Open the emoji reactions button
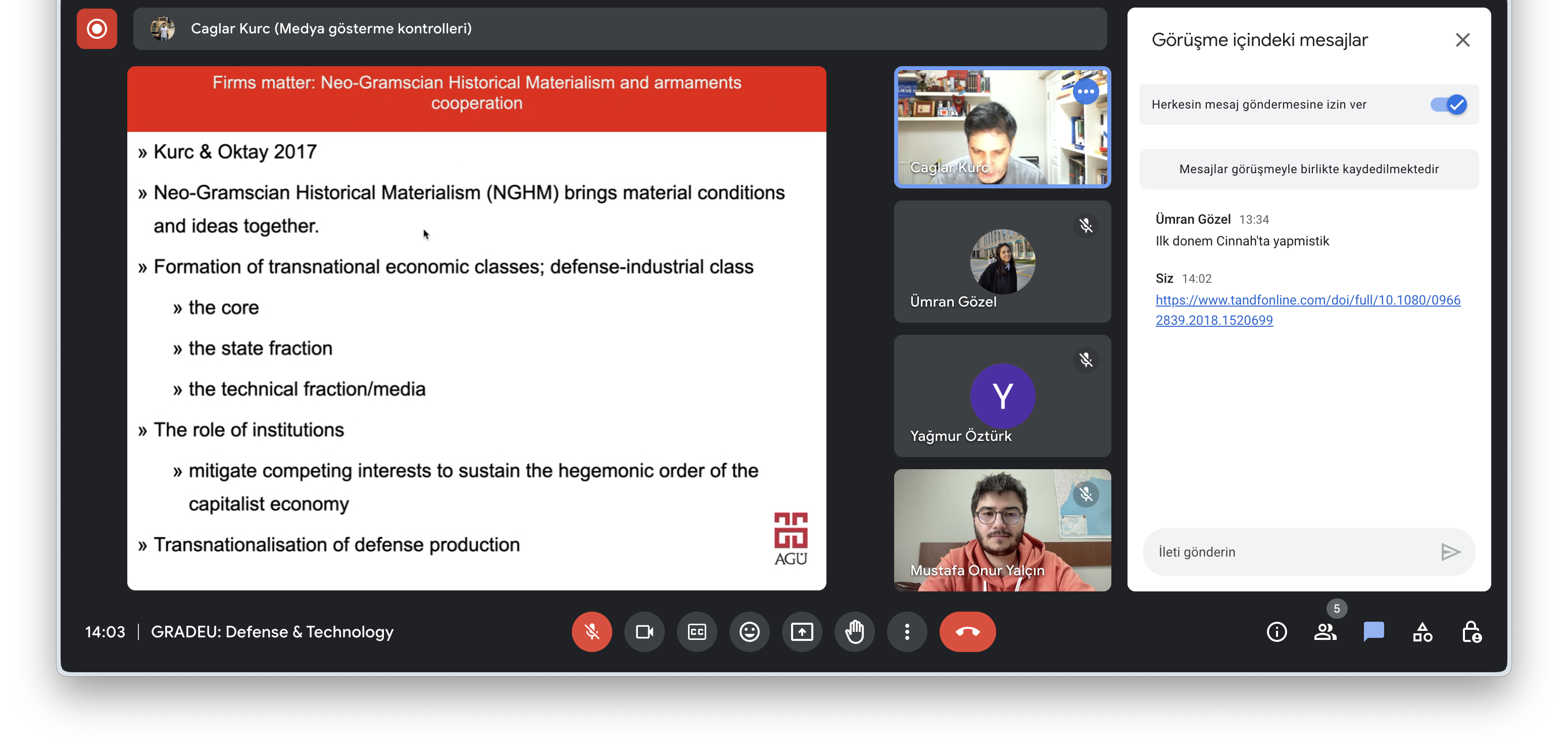1568x750 pixels. click(x=749, y=632)
